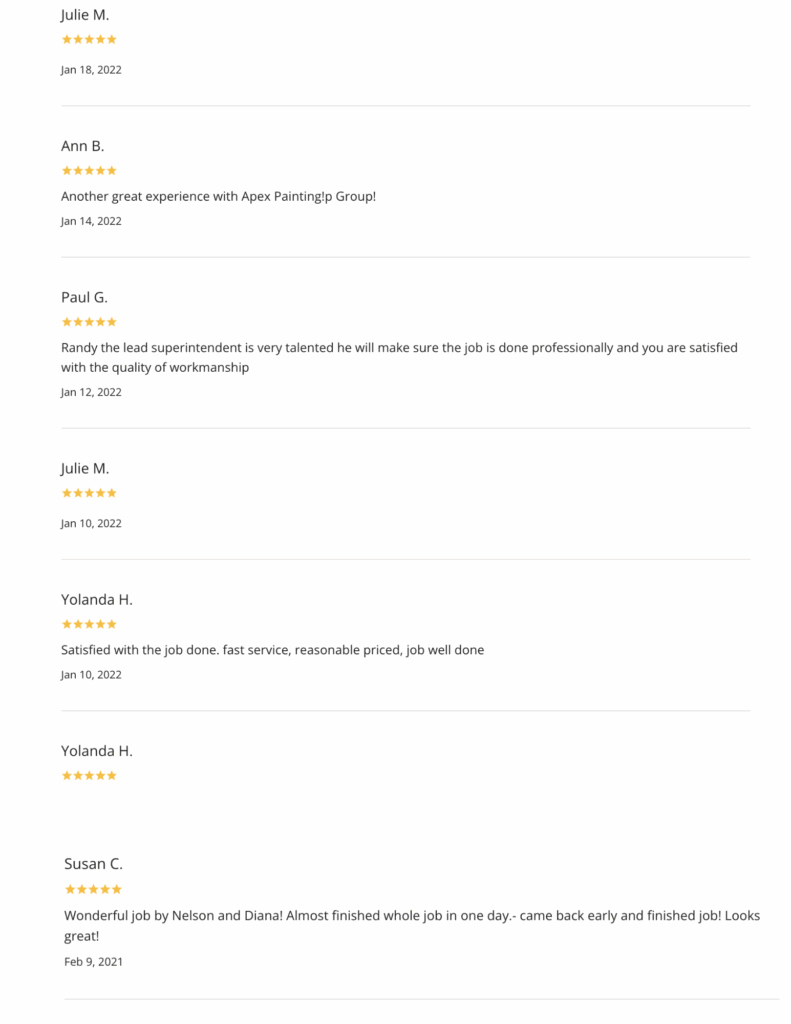Image resolution: width=791 pixels, height=1024 pixels.
Task: Select the reviewer name Susan C.
Action: [93, 864]
